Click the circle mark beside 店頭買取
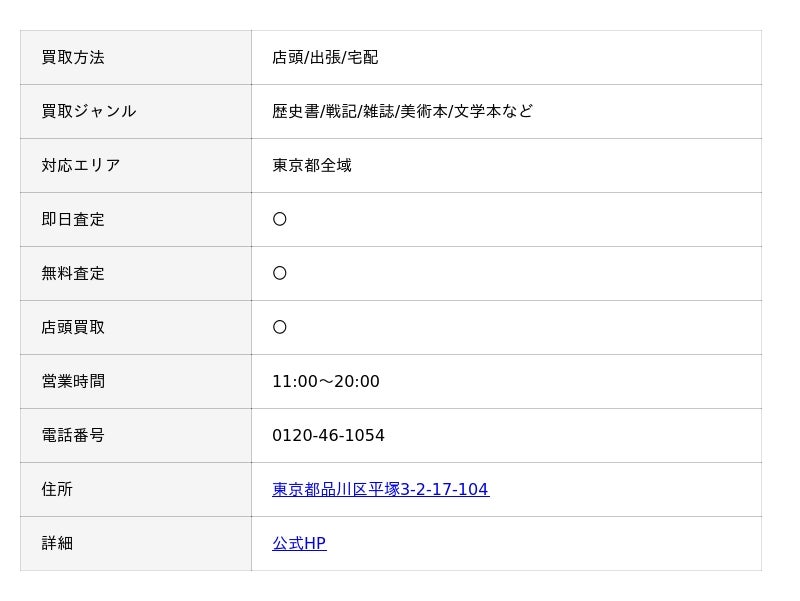Viewport: 800px width, 601px height. (280, 328)
